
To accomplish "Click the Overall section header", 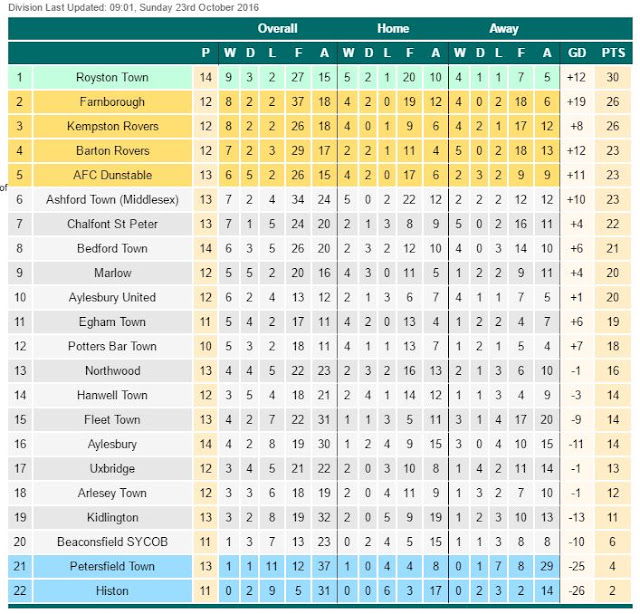I will point(278,29).
